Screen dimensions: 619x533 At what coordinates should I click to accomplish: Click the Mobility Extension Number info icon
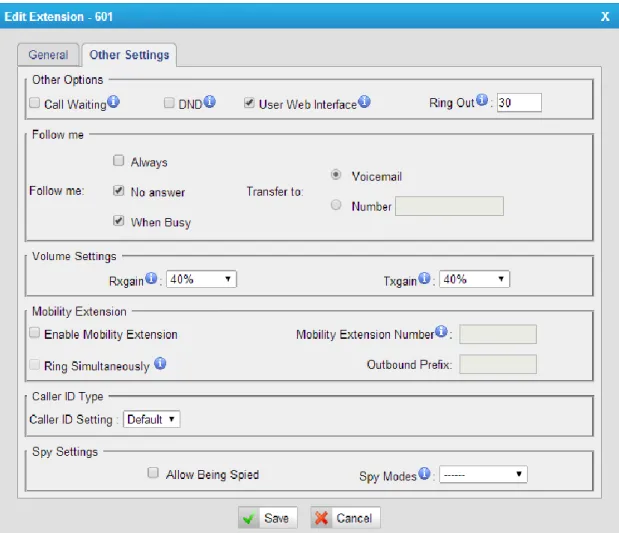[441, 332]
